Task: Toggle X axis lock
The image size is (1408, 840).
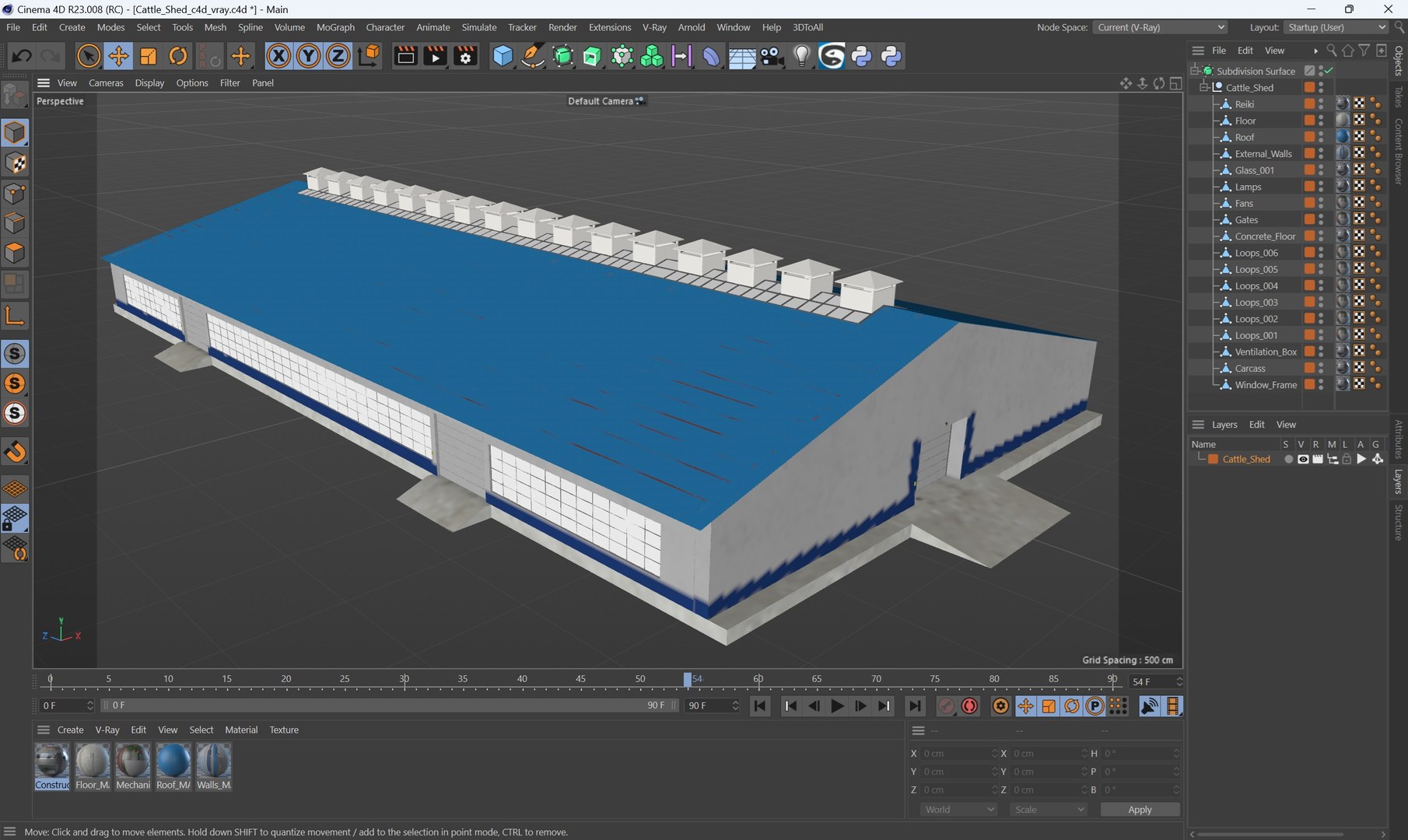Action: pos(278,56)
